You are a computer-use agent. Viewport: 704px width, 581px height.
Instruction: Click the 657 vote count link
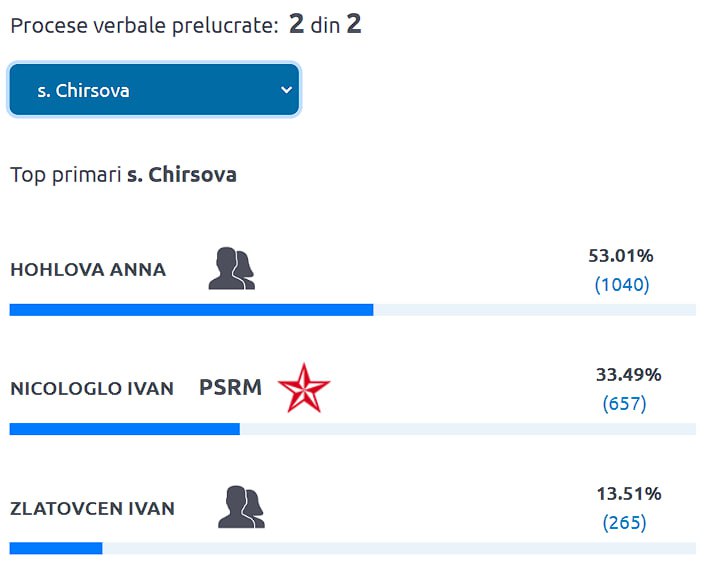625,404
